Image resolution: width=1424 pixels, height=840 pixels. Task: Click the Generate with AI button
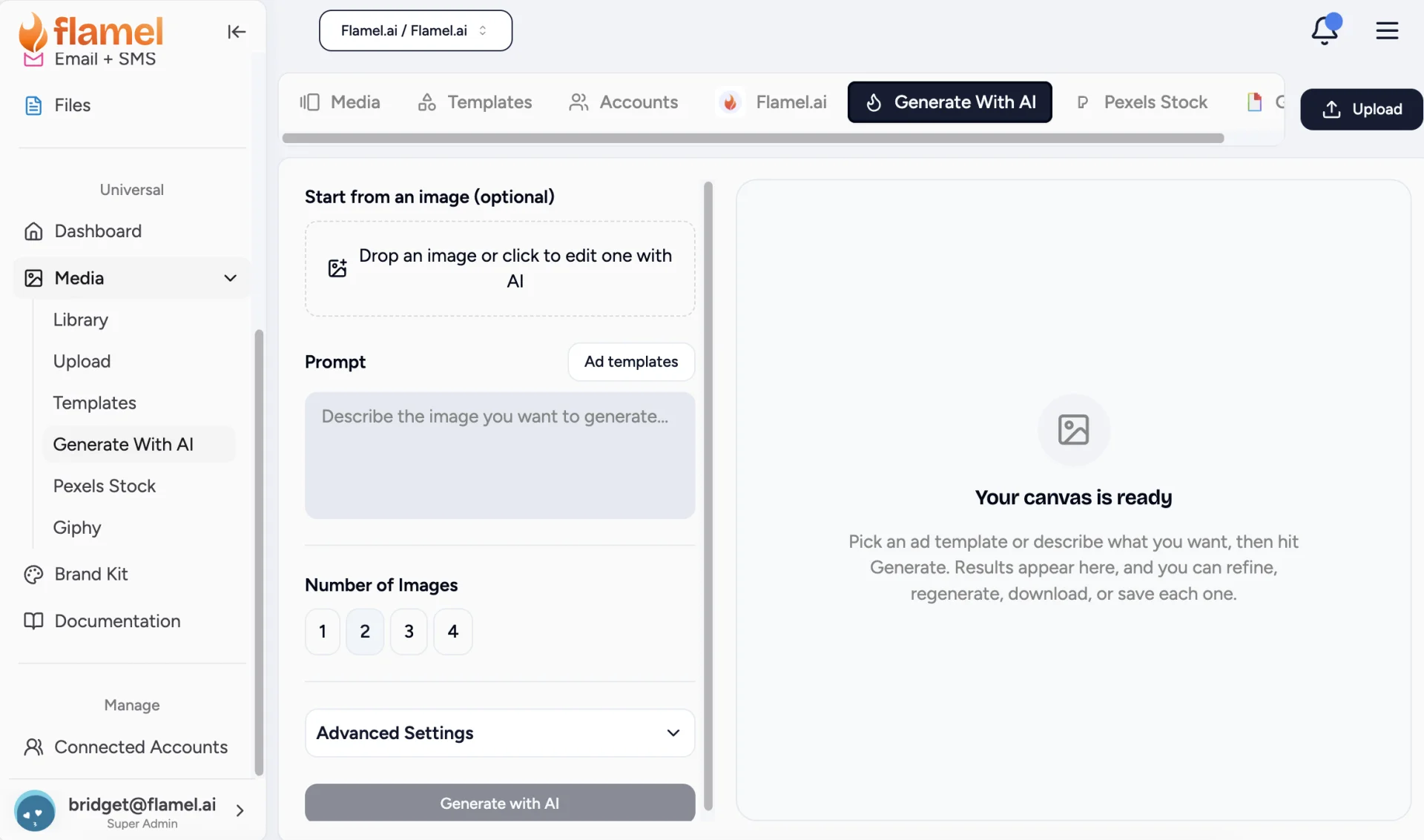(500, 803)
